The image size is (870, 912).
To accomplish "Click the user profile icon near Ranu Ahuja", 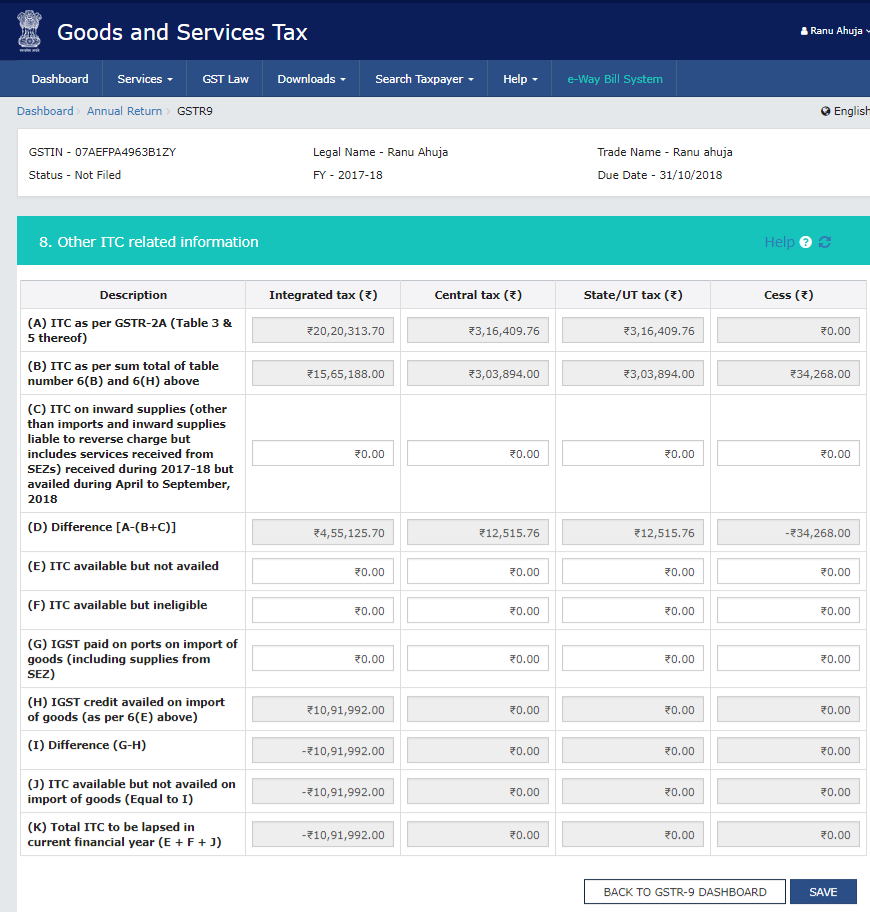I will pyautogui.click(x=804, y=31).
